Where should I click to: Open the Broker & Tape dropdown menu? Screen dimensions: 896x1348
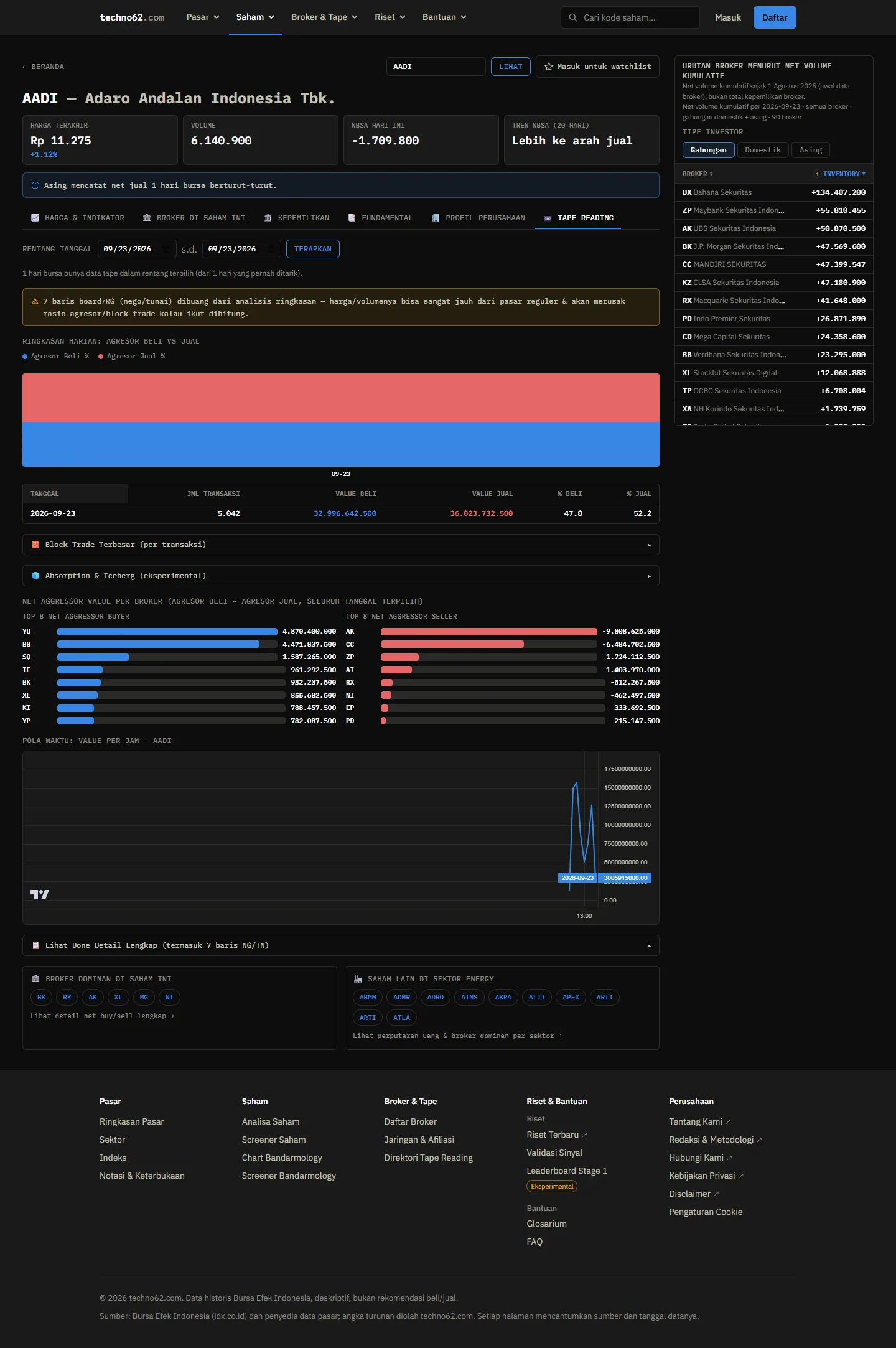324,17
